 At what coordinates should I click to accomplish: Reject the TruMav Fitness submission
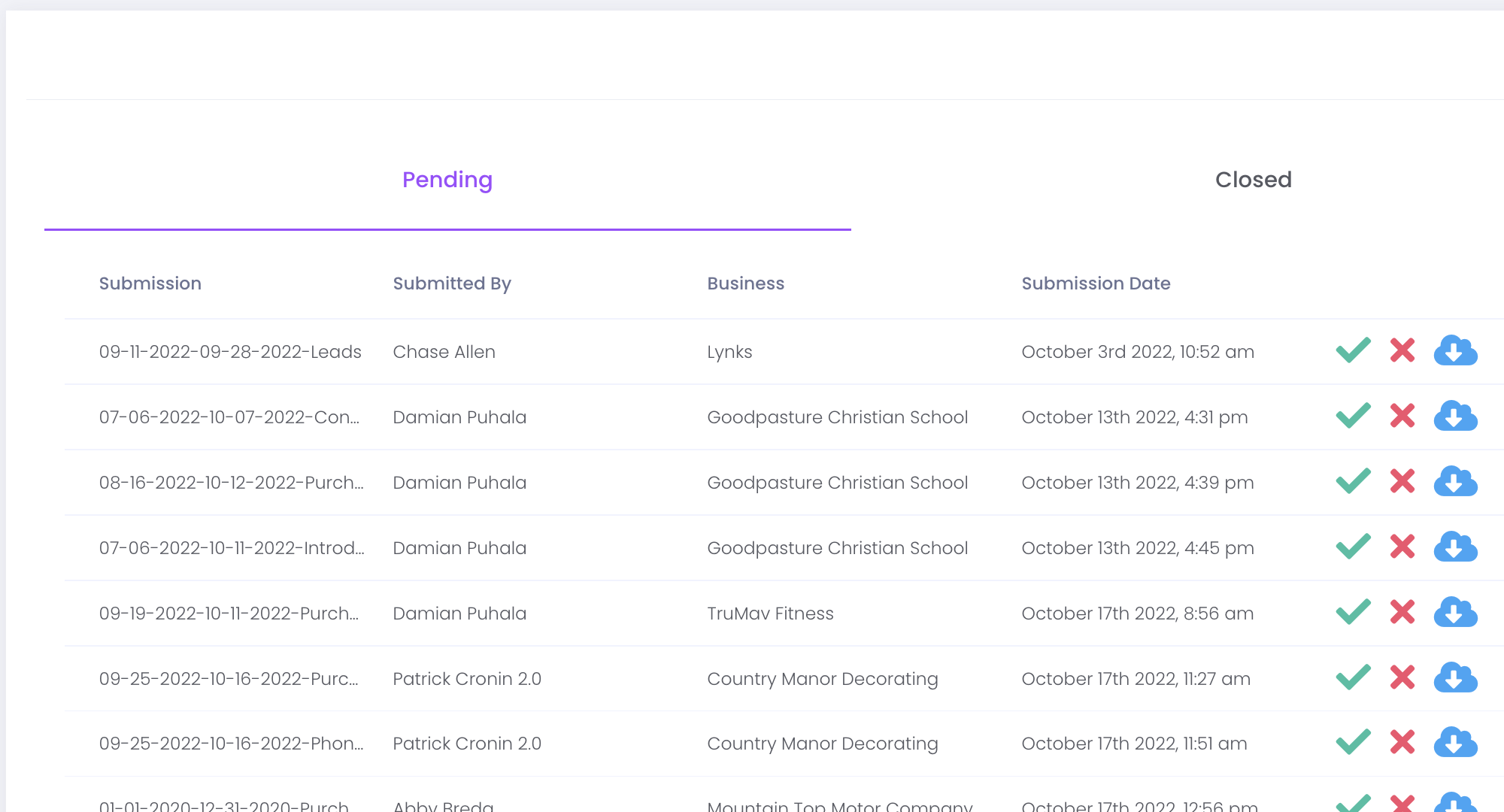click(x=1402, y=613)
